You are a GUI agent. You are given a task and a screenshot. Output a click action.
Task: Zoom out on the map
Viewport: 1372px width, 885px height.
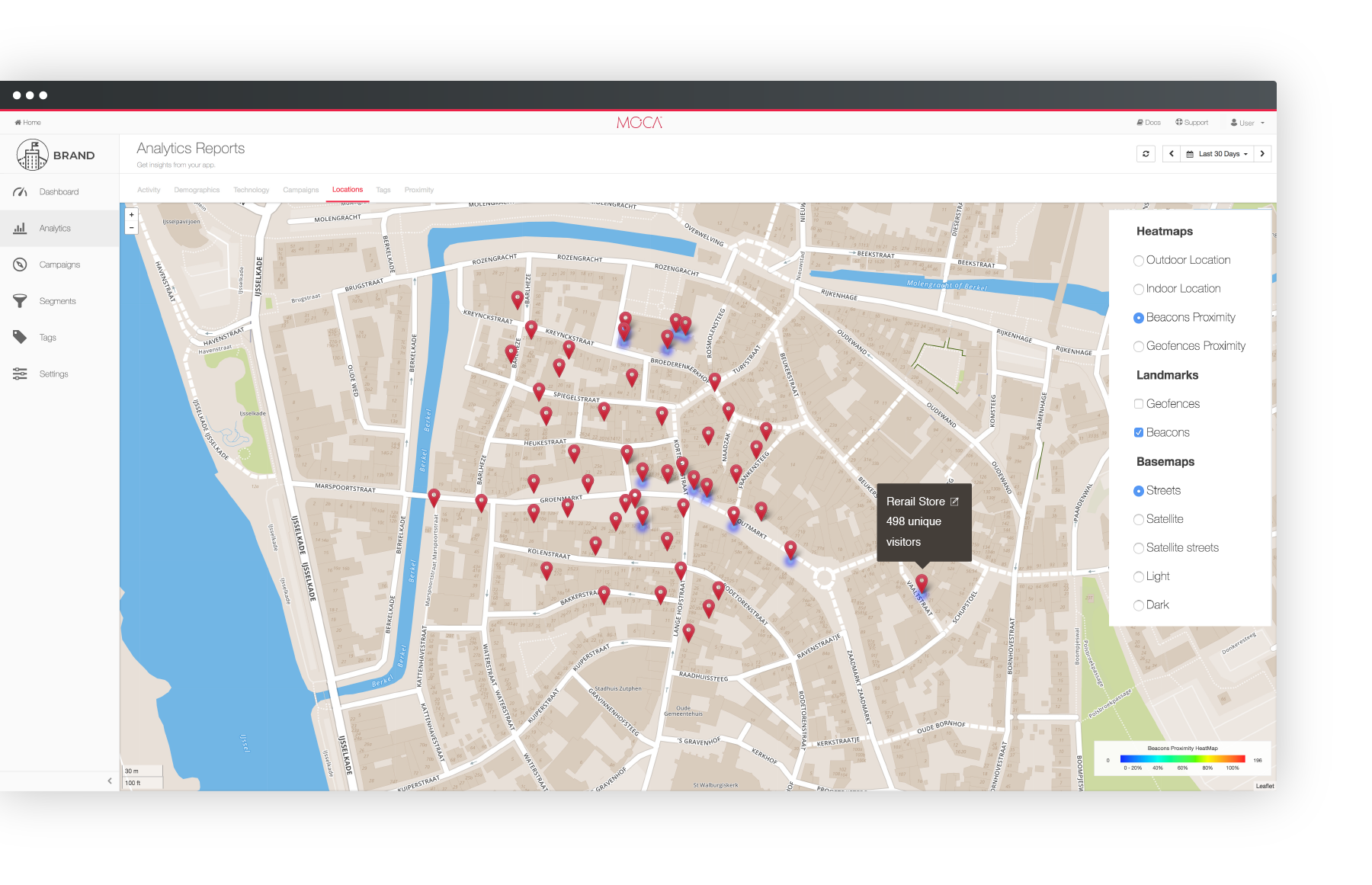click(x=131, y=227)
